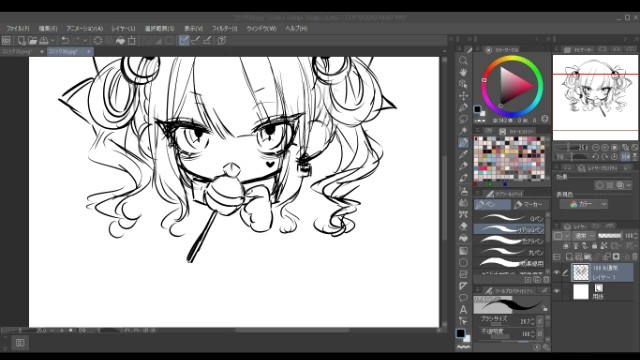The image size is (640, 360).
Task: Toggle snap to grid command bar icon
Action: coord(207,40)
